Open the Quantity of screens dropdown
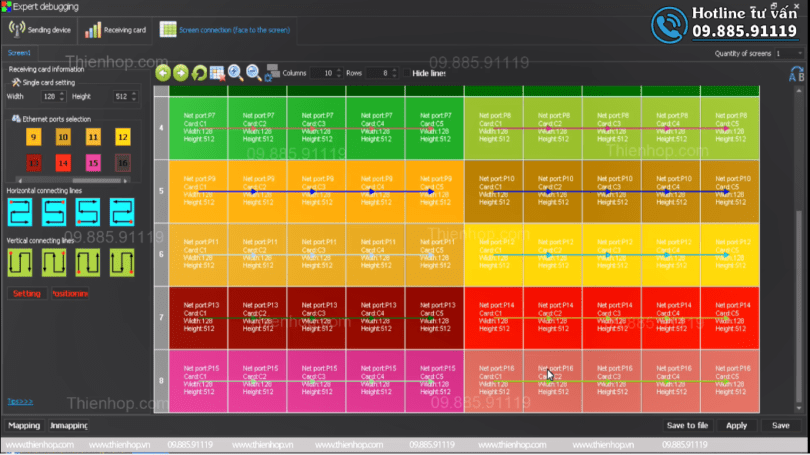810x455 pixels. [789, 53]
